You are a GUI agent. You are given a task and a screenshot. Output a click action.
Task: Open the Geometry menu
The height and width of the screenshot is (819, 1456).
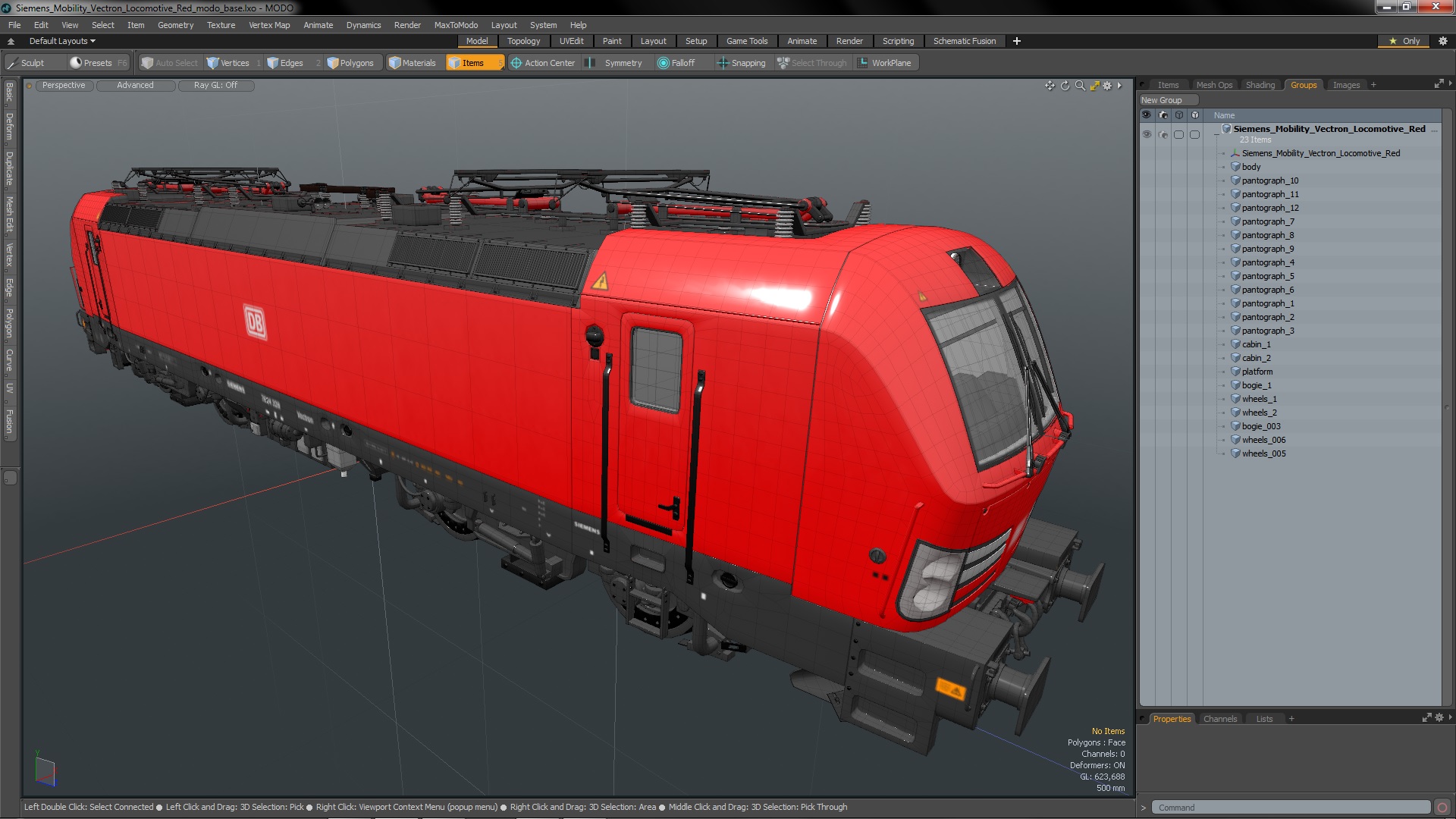(175, 25)
